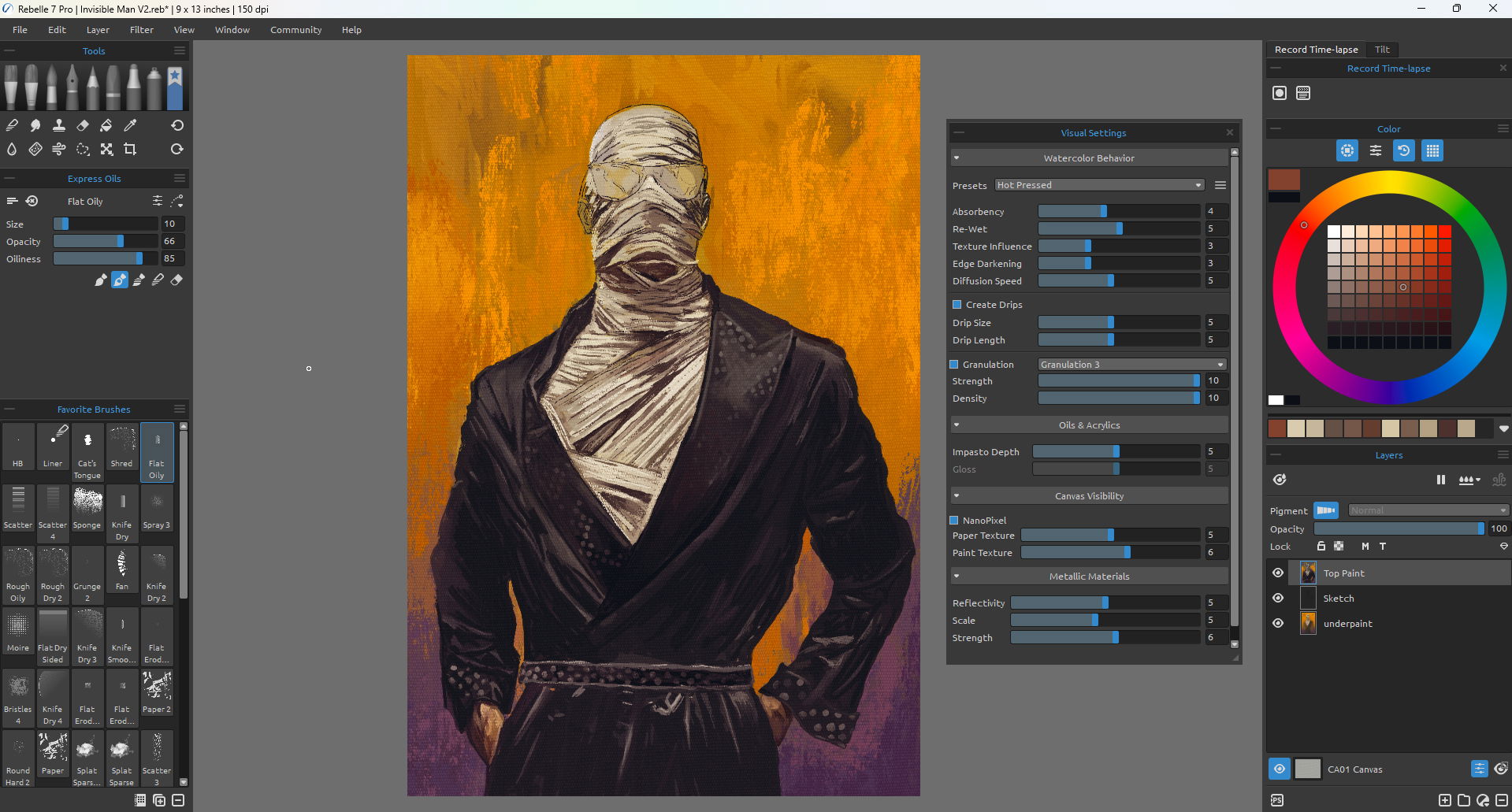
Task: Choose the Splat Sparse brush
Action: [122, 759]
